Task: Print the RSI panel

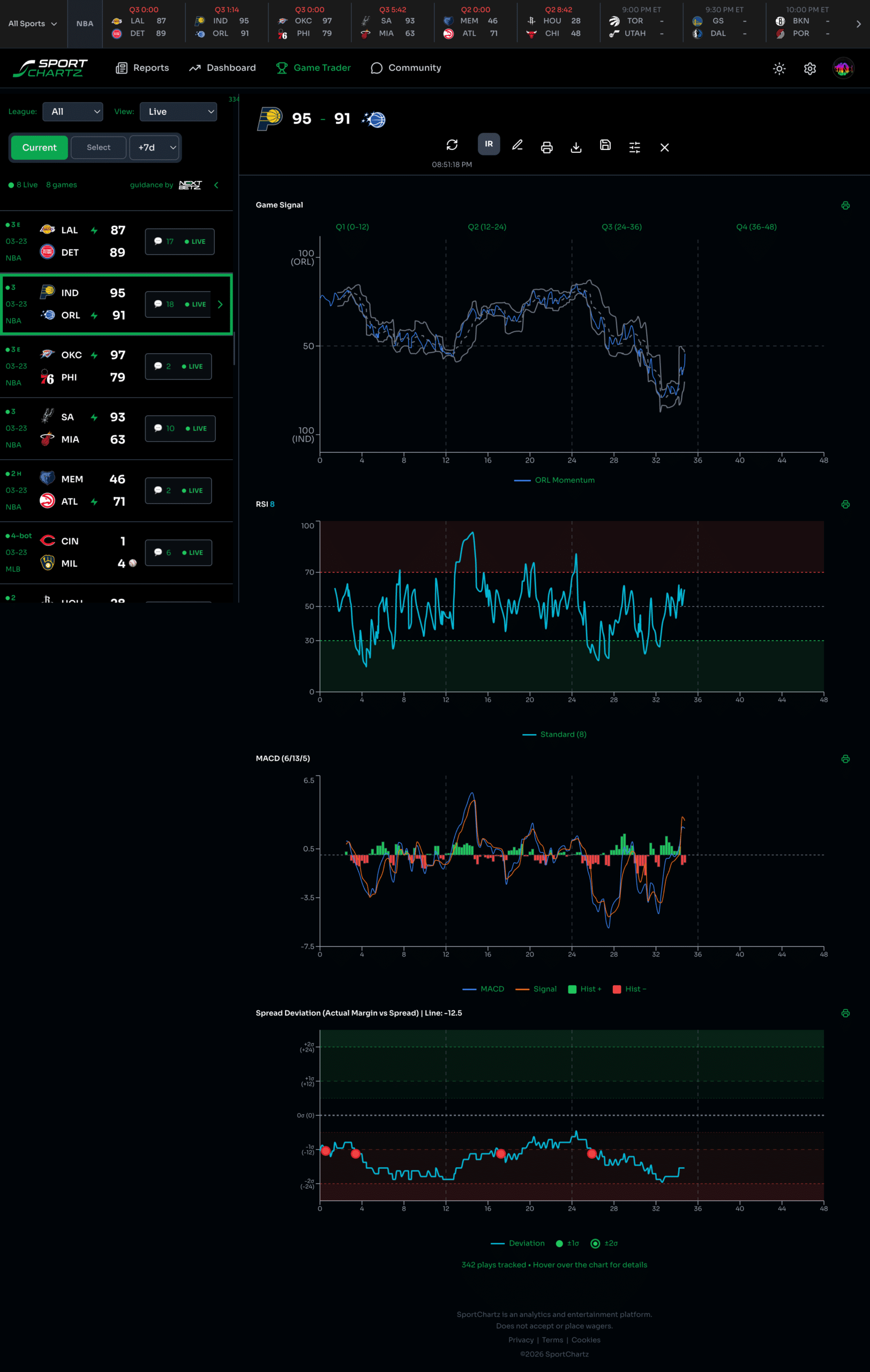Action: point(845,504)
